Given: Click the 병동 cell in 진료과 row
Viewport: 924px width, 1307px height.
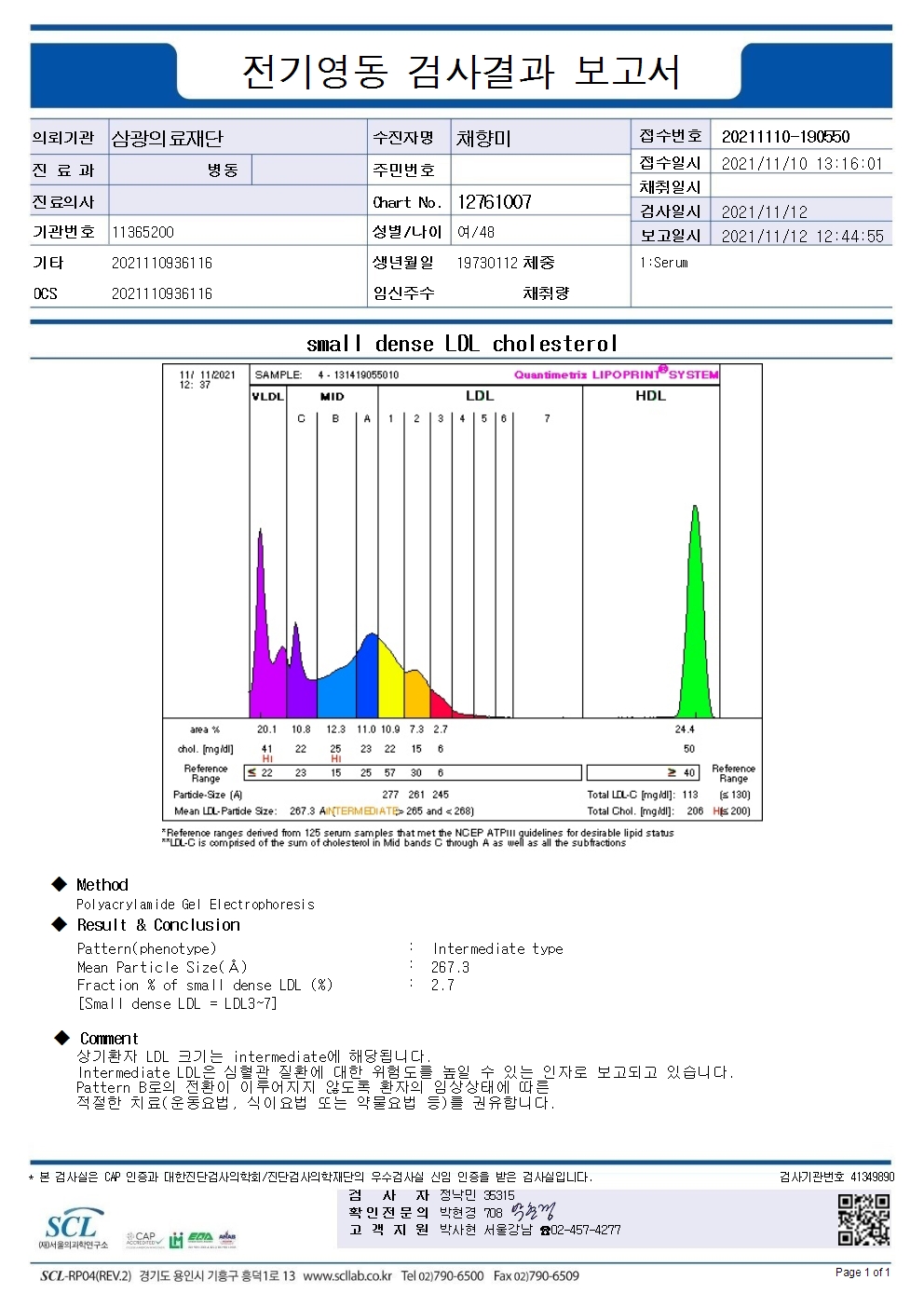Looking at the screenshot, I should 223,170.
